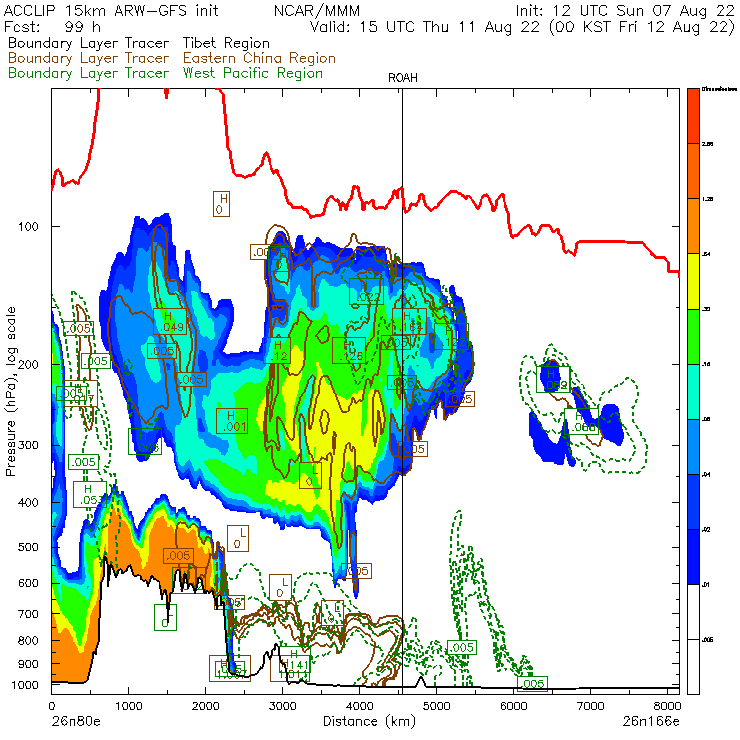The height and width of the screenshot is (740, 740).
Task: Click the green colorbar segment above .16
Action: (693, 336)
